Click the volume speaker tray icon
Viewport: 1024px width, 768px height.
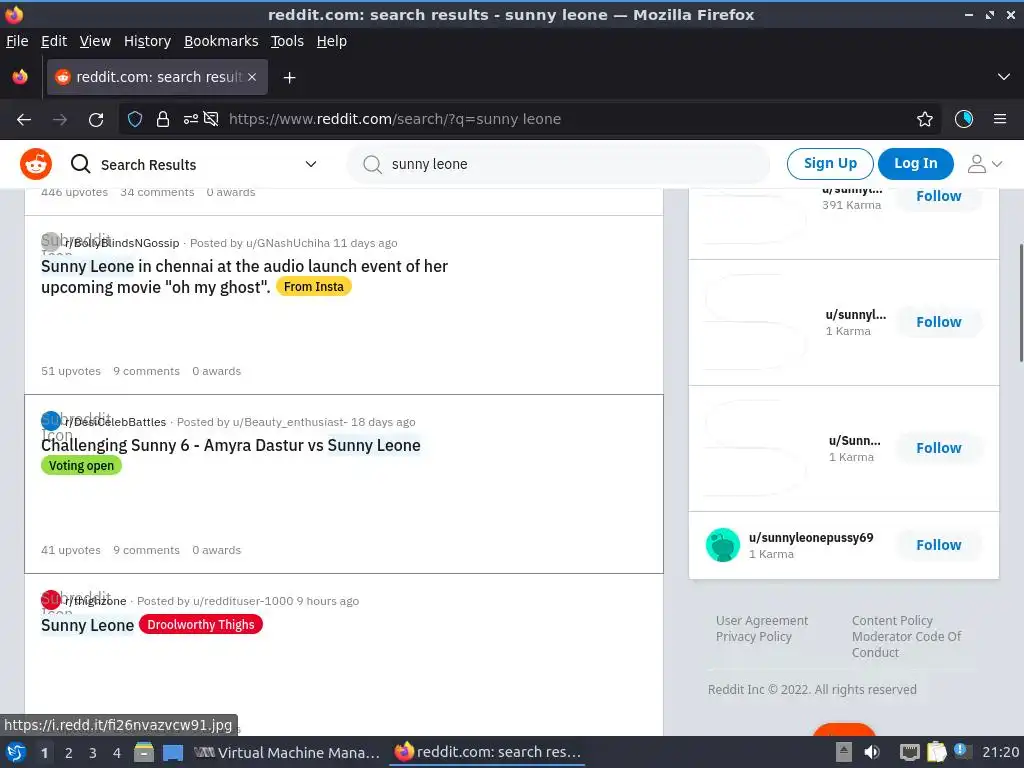[x=871, y=752]
